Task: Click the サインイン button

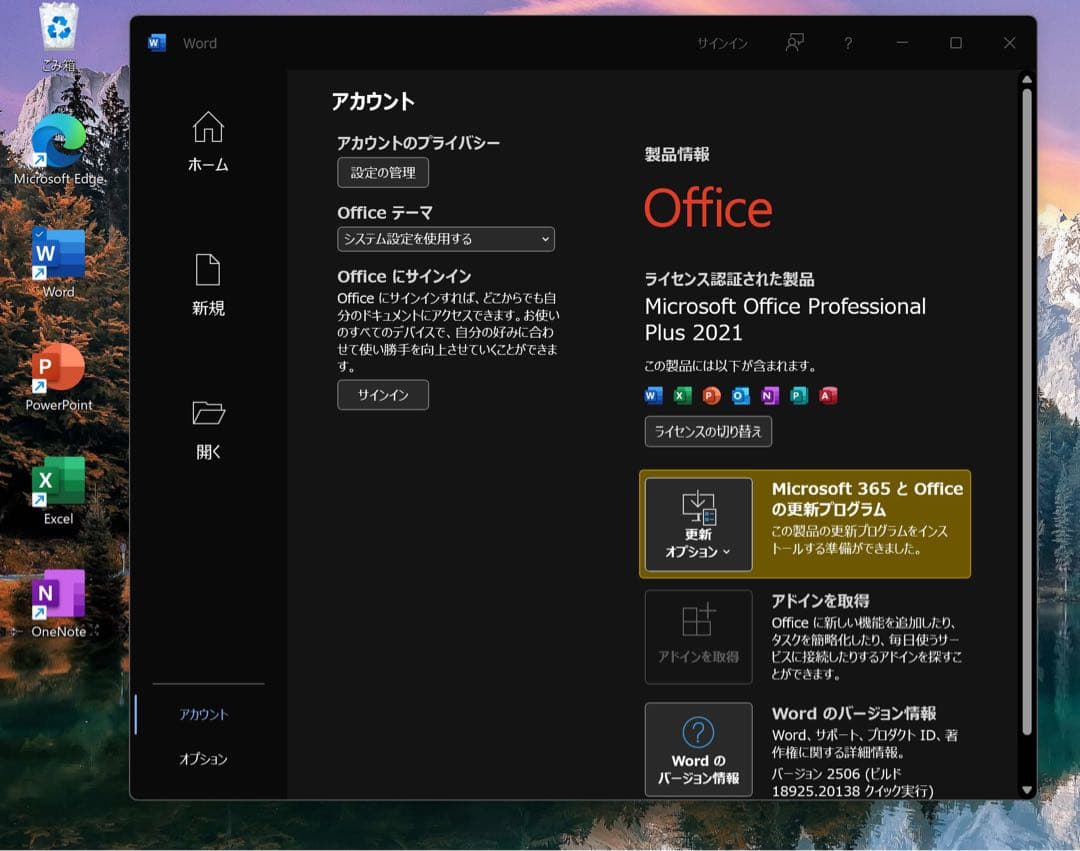Action: pyautogui.click(x=383, y=395)
